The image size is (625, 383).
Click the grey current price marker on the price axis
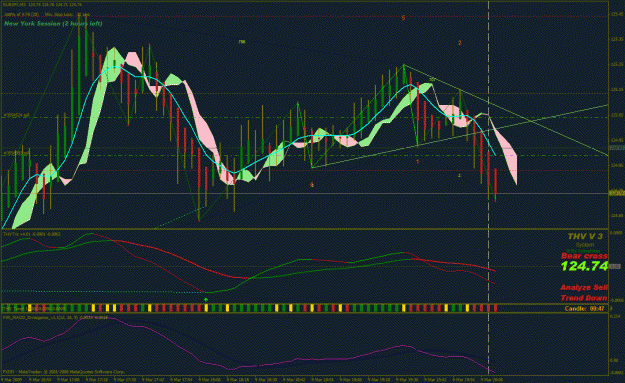(616, 193)
